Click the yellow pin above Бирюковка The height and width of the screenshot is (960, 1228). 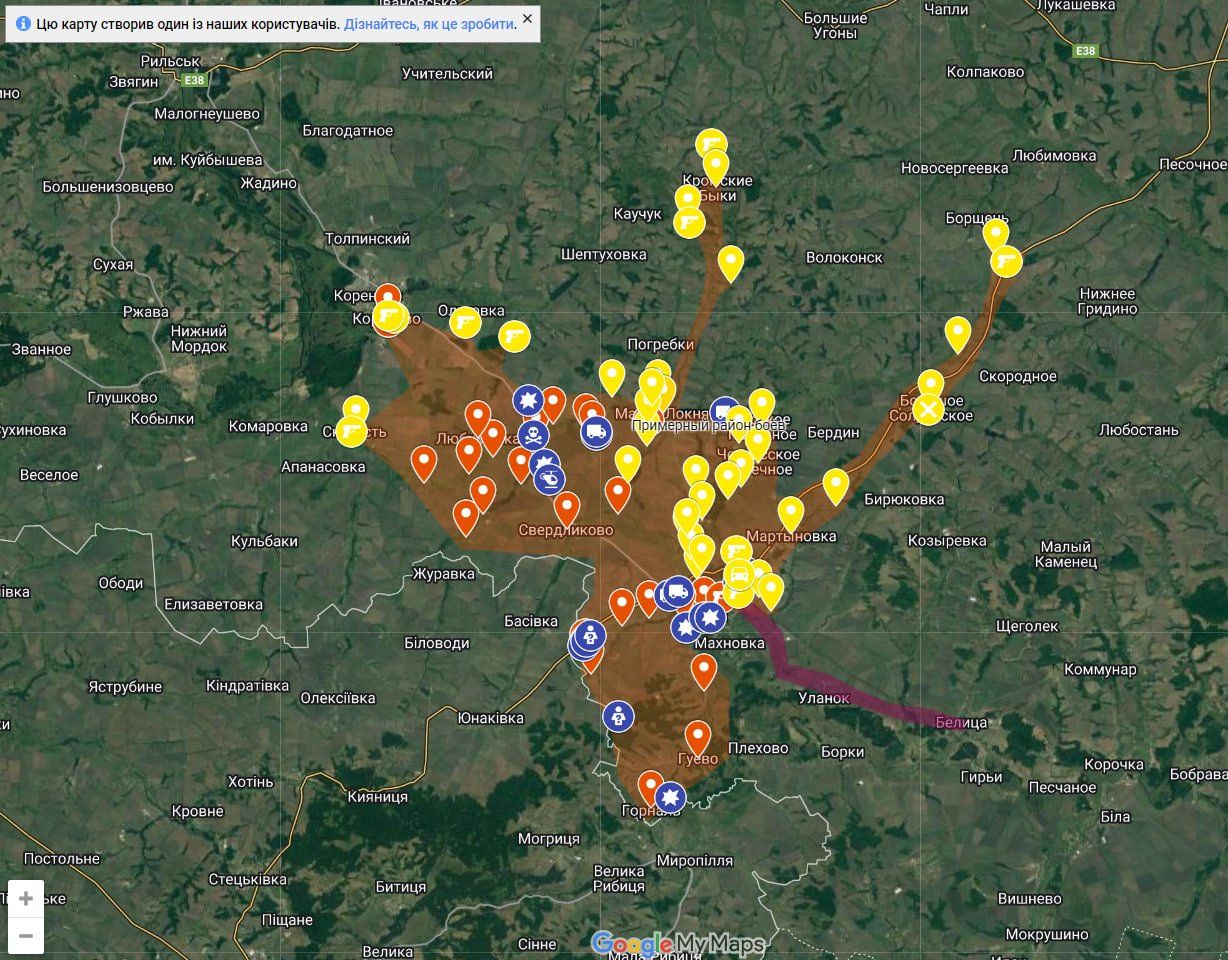(x=836, y=483)
